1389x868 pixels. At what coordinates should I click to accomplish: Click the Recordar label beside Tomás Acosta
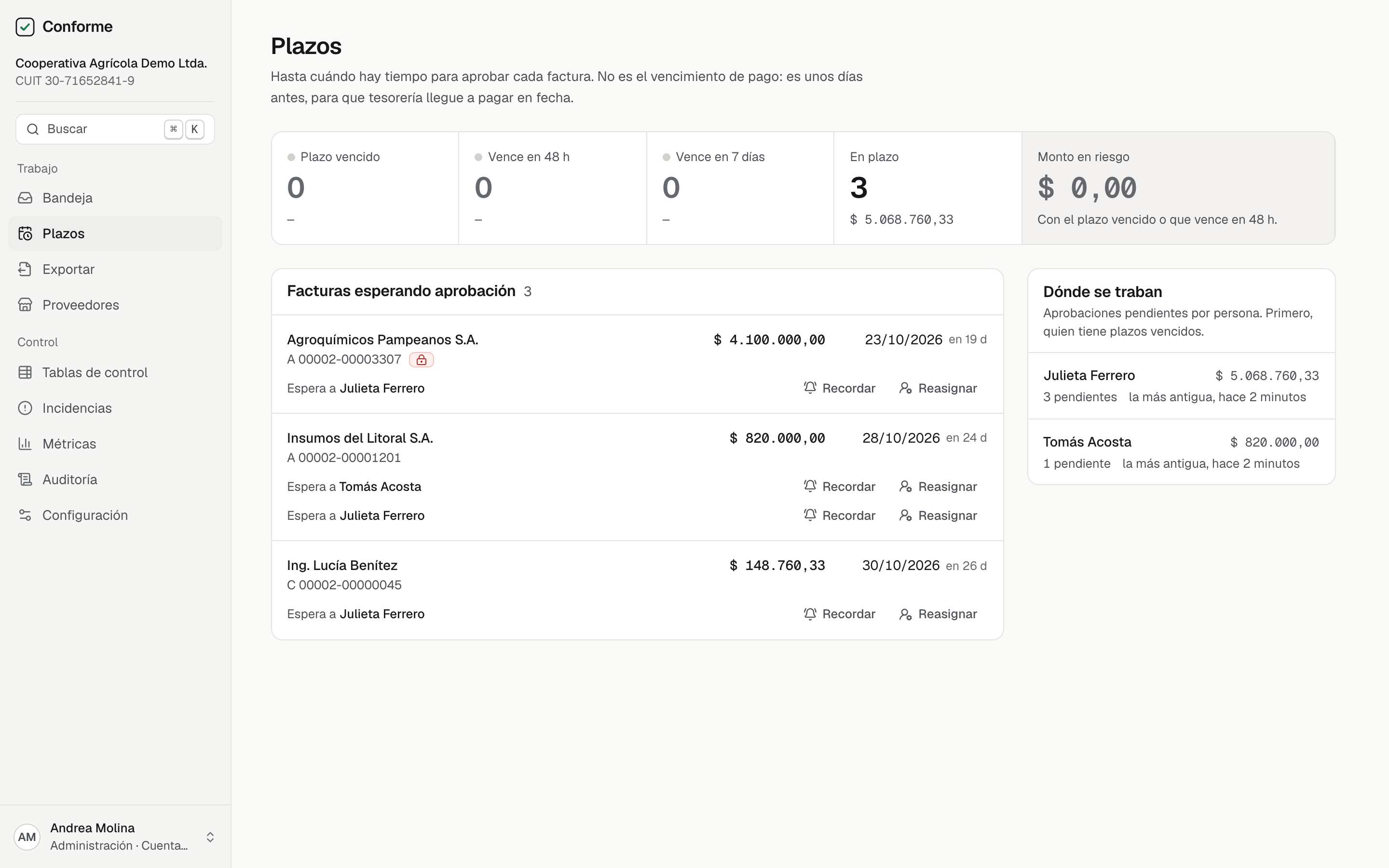pyautogui.click(x=848, y=486)
